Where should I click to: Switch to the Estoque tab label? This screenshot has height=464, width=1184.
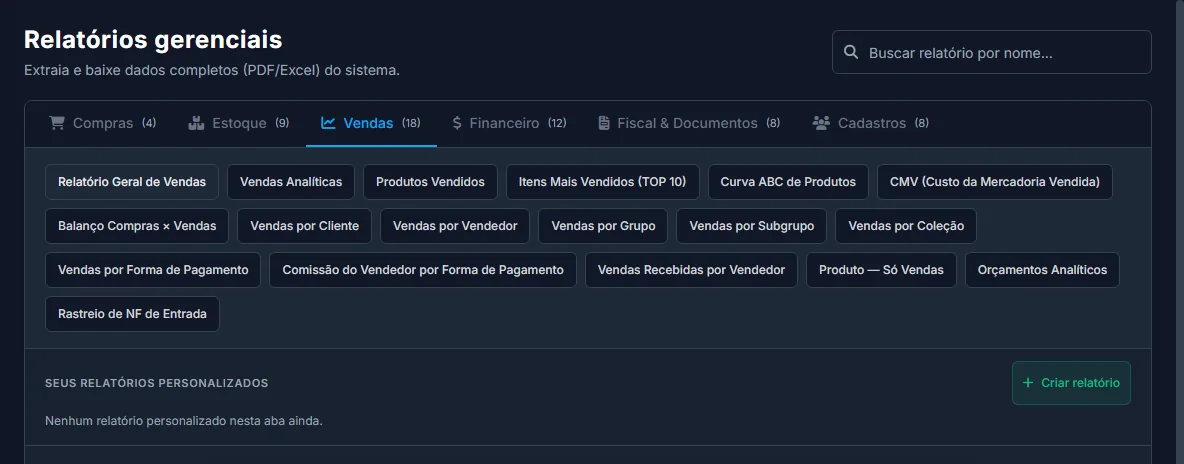[239, 123]
